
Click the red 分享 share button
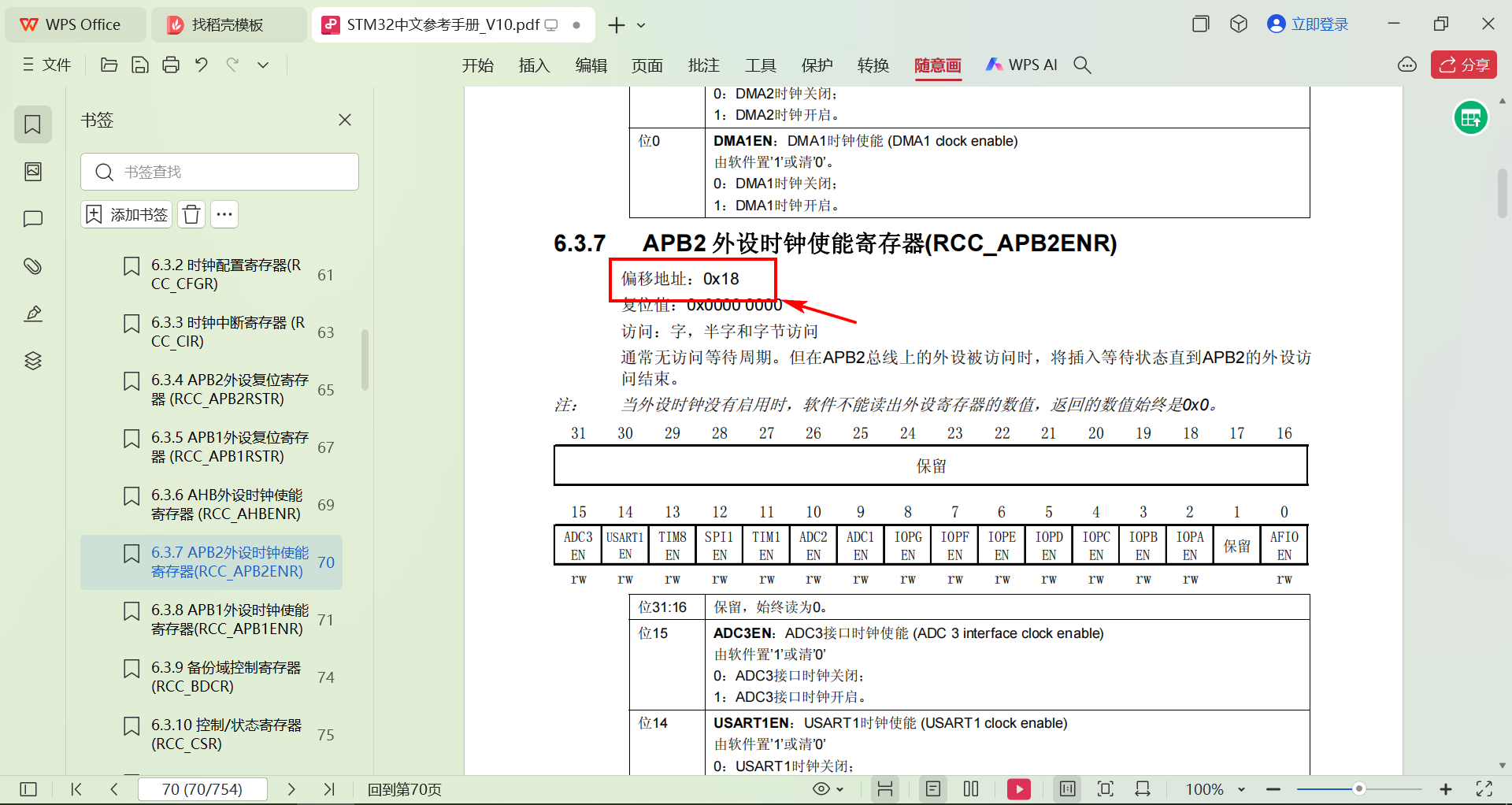(x=1464, y=65)
